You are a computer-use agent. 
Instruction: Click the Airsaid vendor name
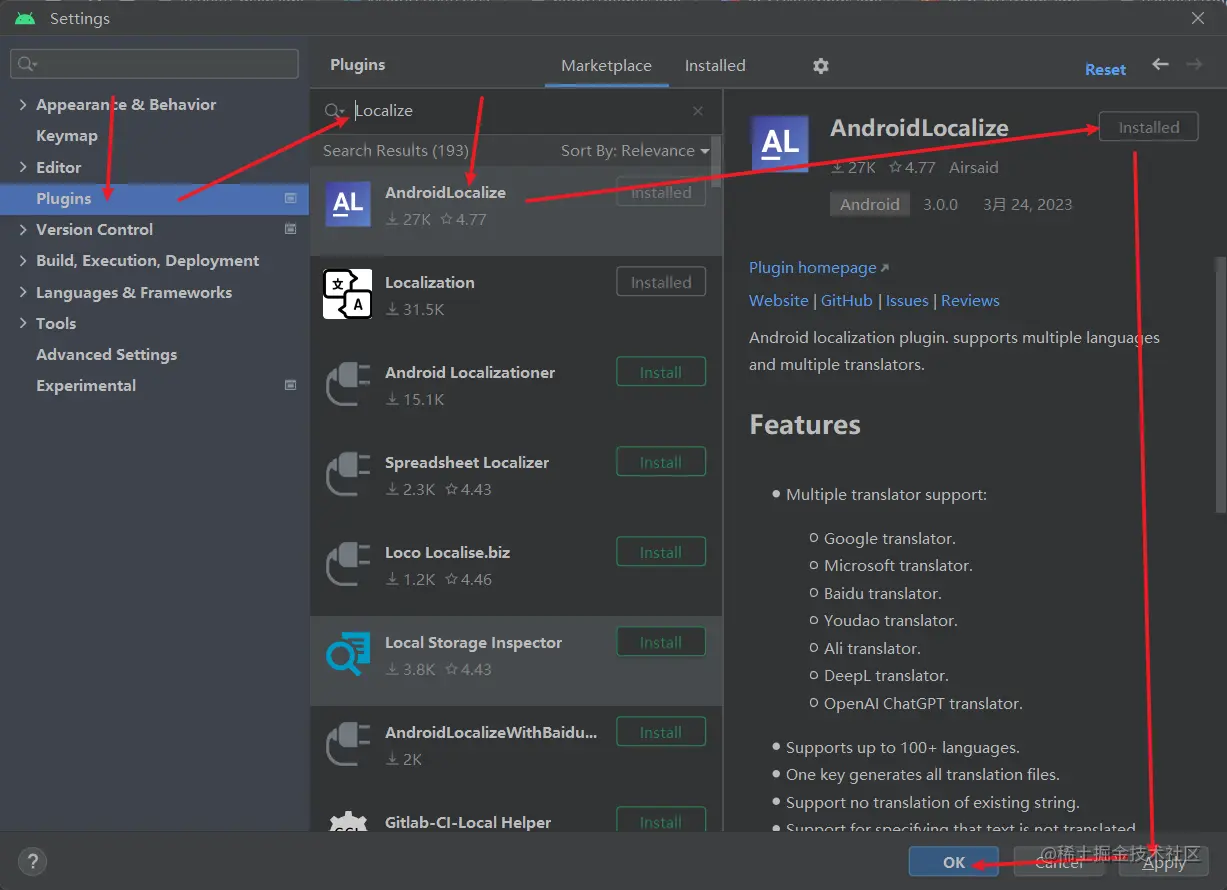click(x=973, y=167)
